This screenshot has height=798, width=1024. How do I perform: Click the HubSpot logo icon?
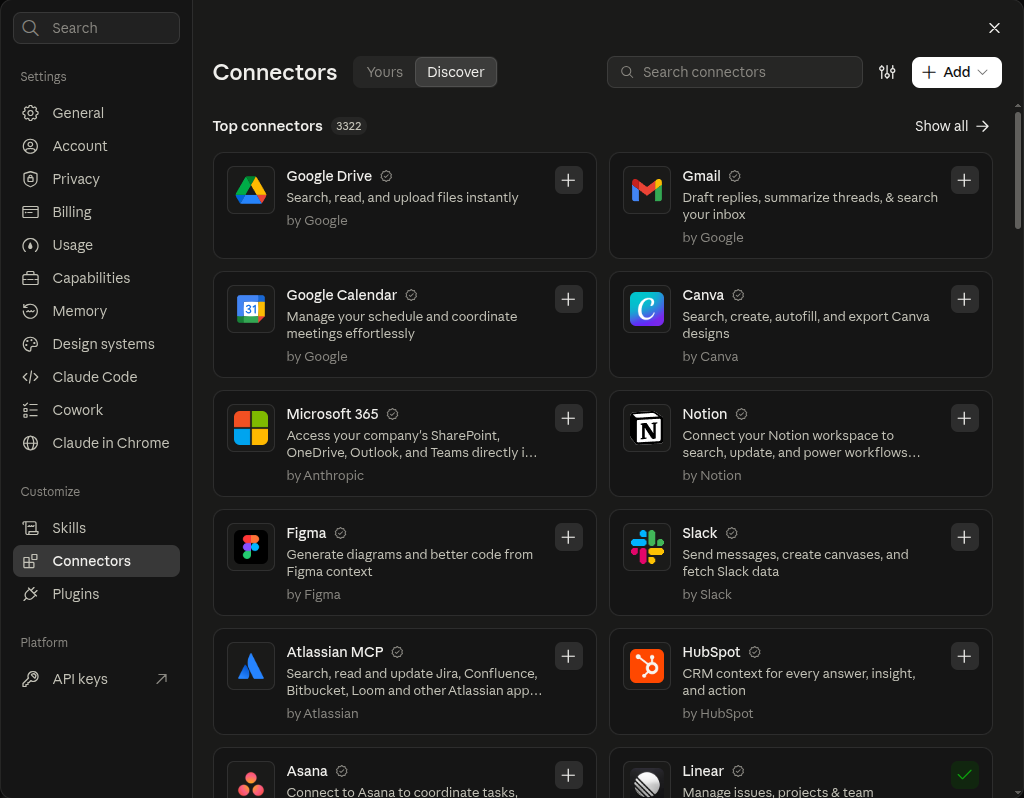pyautogui.click(x=647, y=666)
